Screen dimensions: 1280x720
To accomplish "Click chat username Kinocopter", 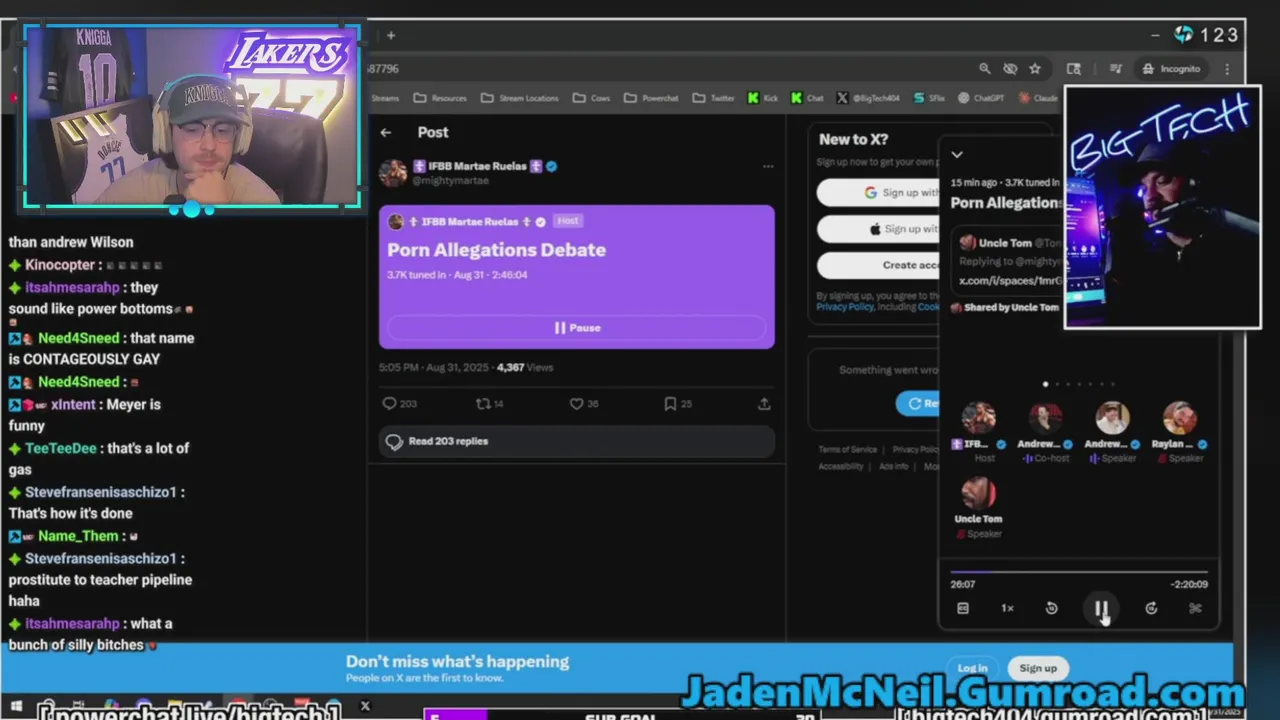I will click(61, 265).
